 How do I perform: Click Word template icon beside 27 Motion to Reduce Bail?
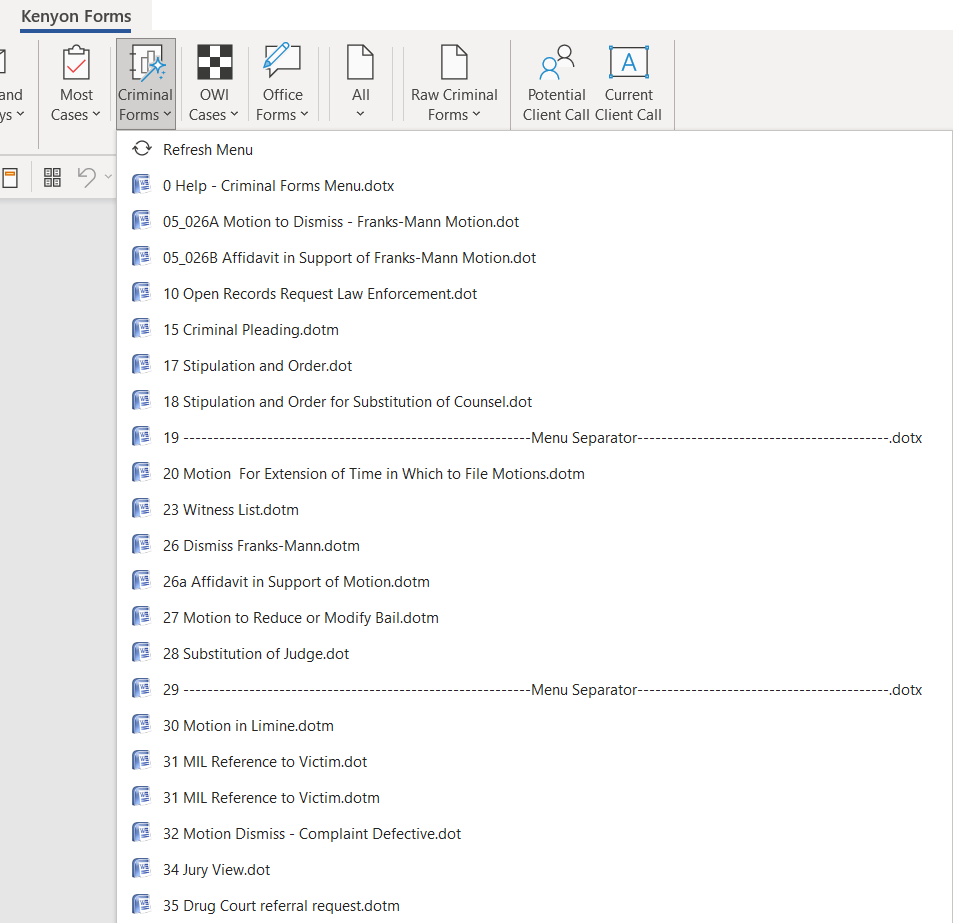[x=142, y=616]
